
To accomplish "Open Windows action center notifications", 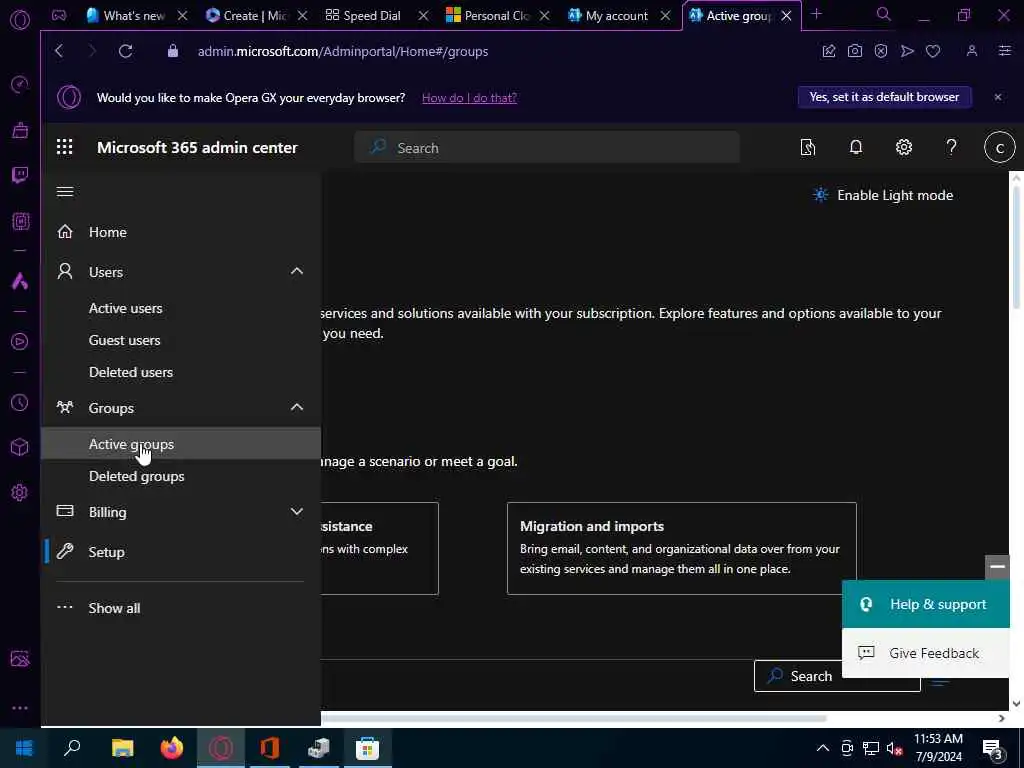I will [993, 748].
